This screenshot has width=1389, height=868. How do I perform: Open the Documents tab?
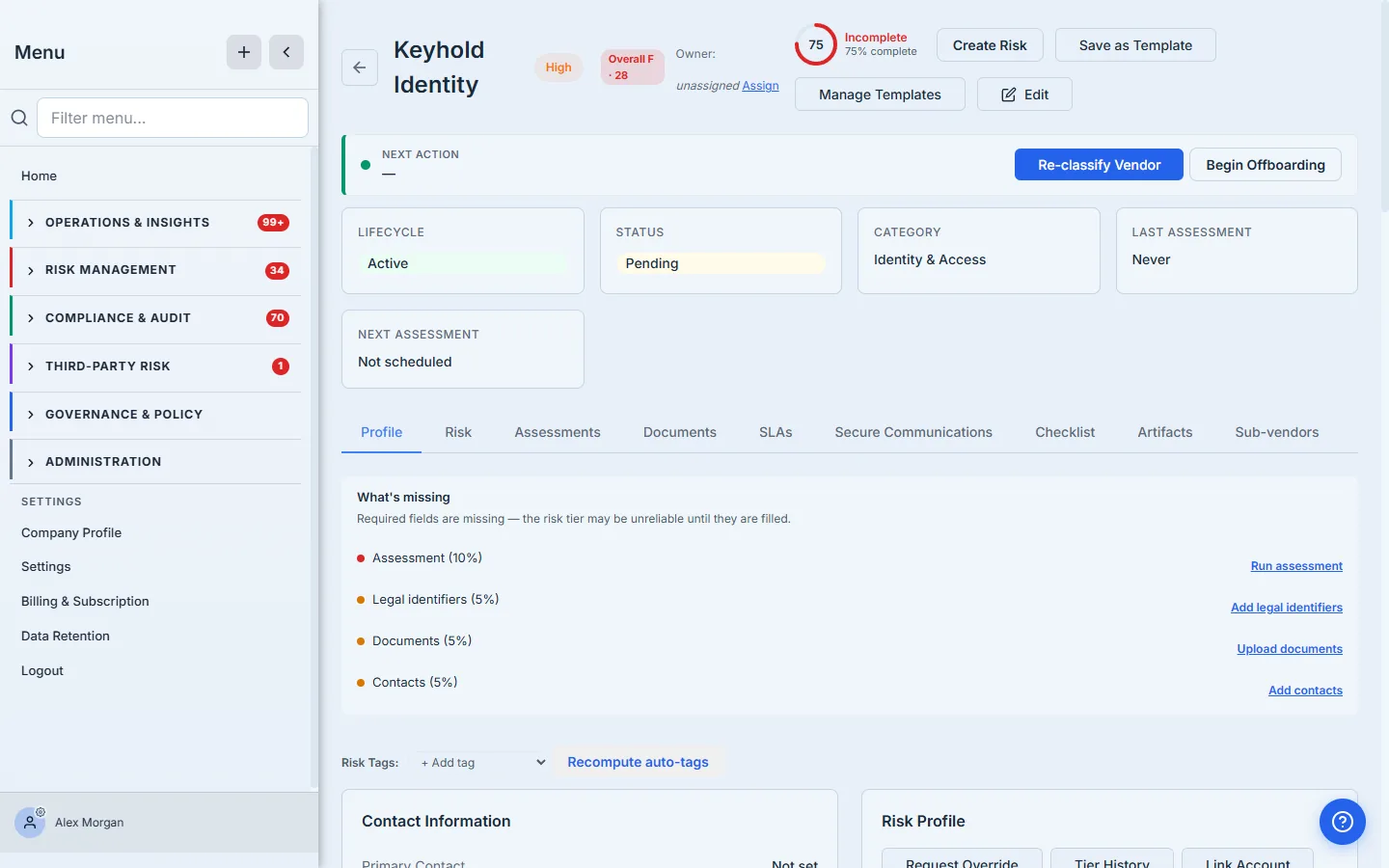coord(680,432)
